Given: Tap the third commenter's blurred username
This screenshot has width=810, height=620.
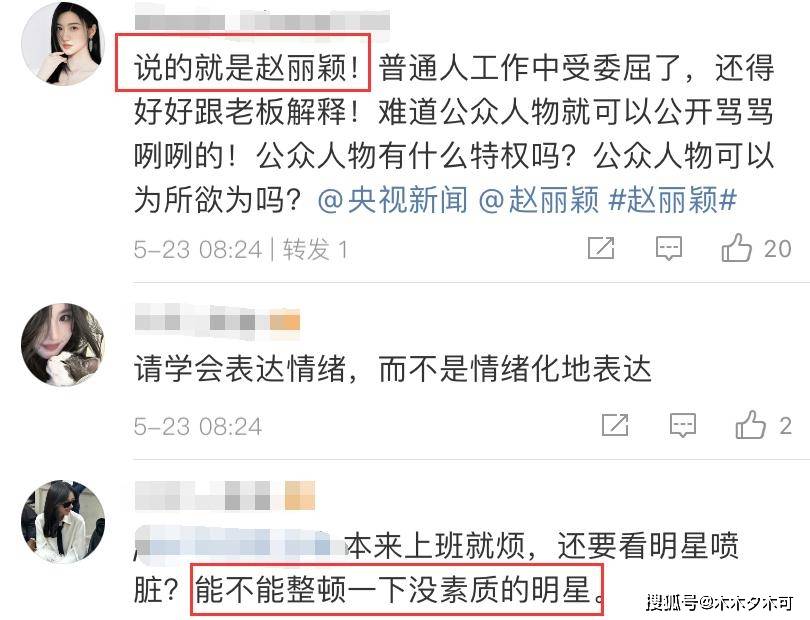Looking at the screenshot, I should click(209, 495).
